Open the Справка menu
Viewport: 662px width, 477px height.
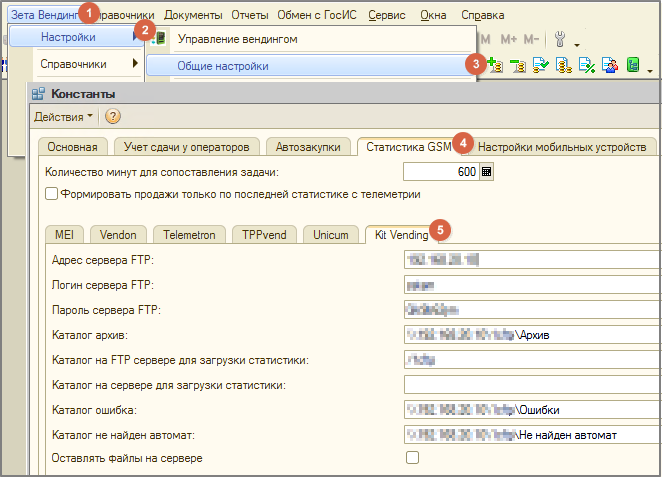[483, 15]
